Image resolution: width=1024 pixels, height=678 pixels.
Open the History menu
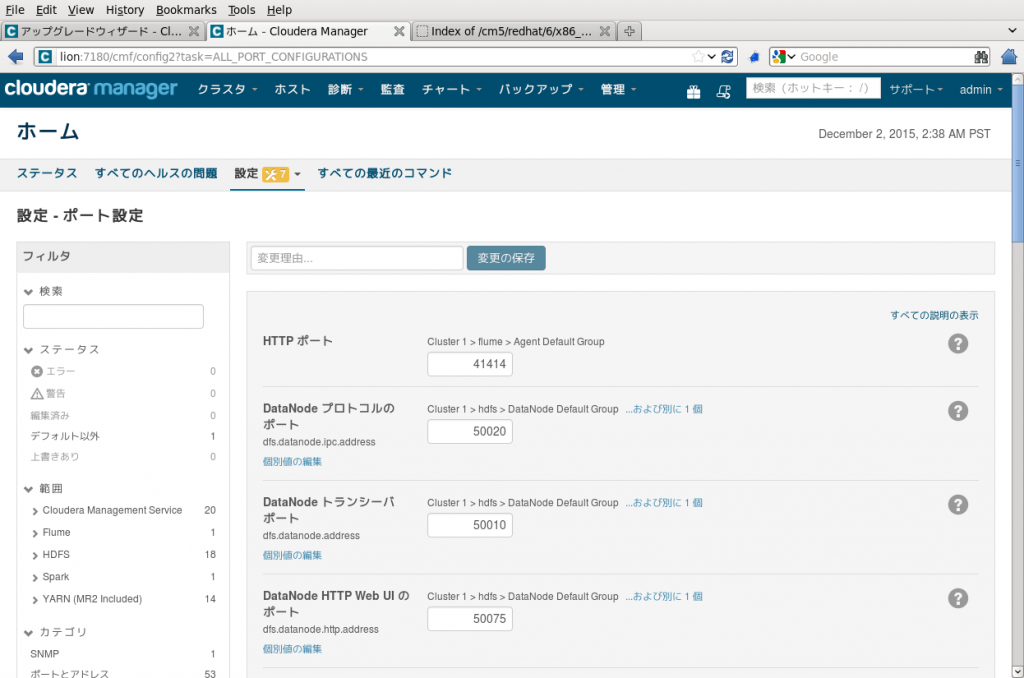pyautogui.click(x=125, y=10)
